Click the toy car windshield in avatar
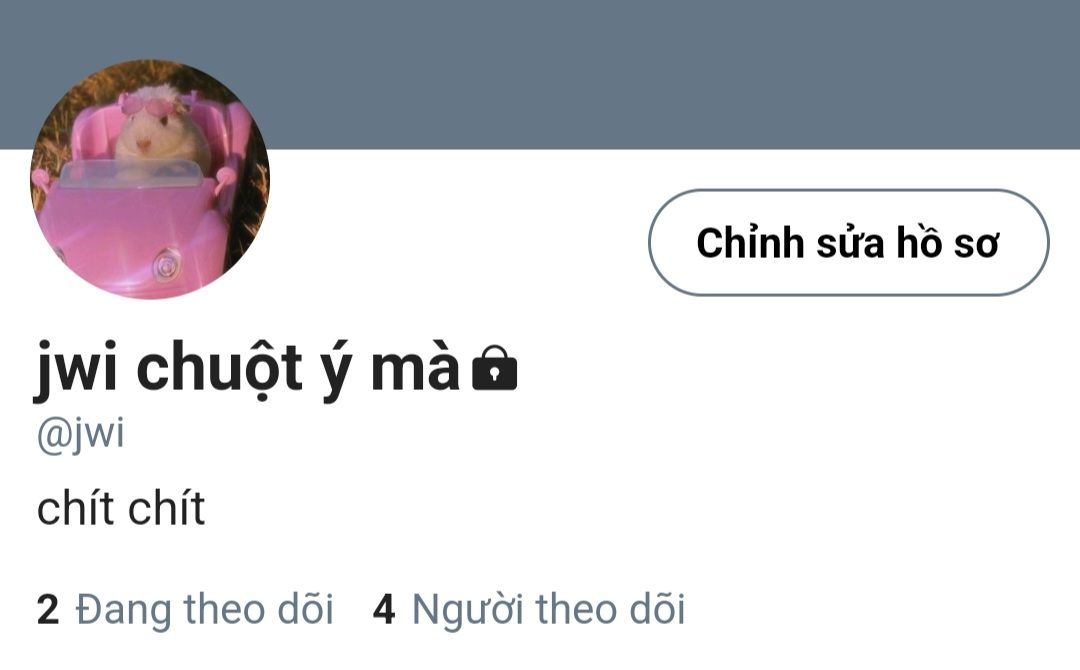This screenshot has width=1080, height=670. [129, 174]
